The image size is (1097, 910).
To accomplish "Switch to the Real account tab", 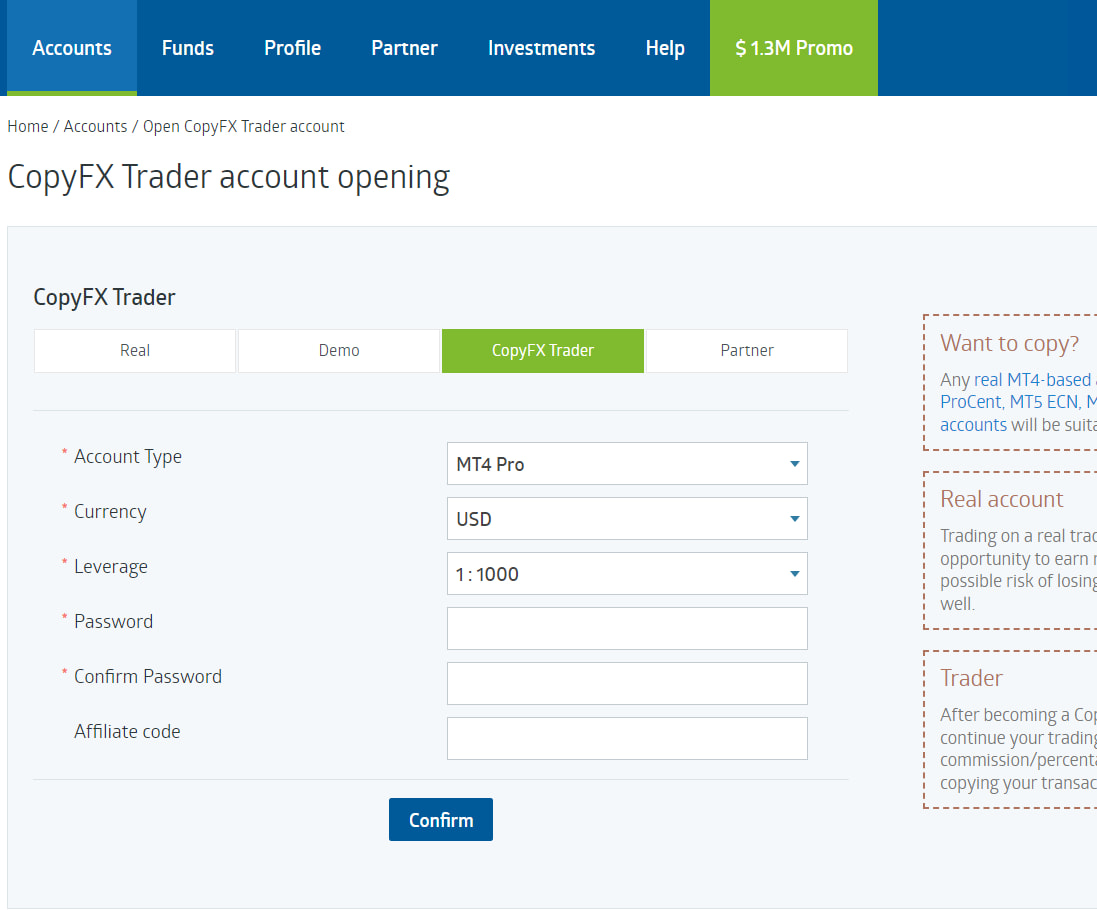I will 135,350.
